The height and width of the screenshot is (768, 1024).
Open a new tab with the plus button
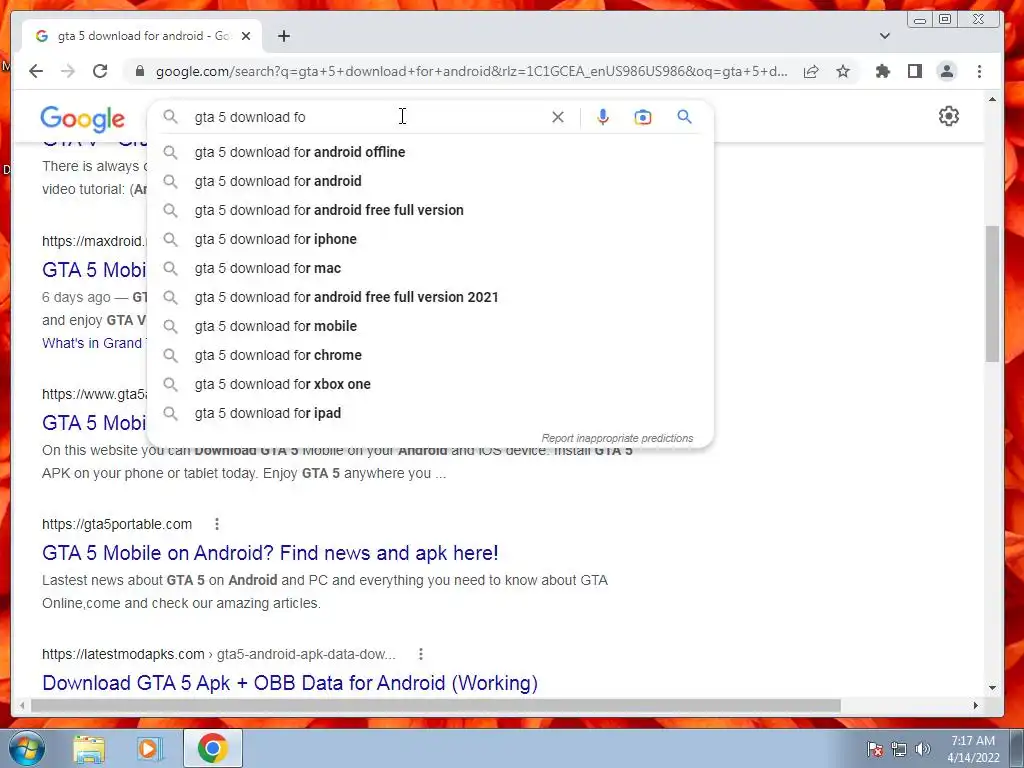pos(283,36)
